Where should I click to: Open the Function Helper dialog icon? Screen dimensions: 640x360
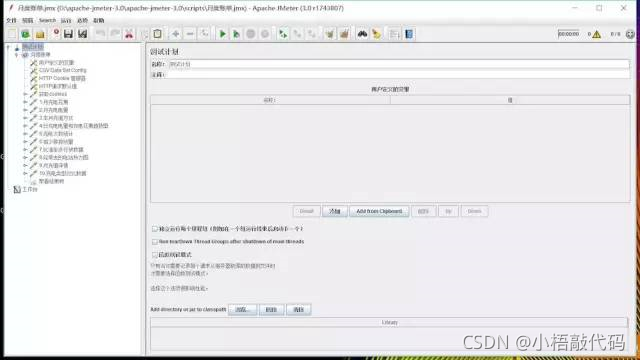pos(394,34)
